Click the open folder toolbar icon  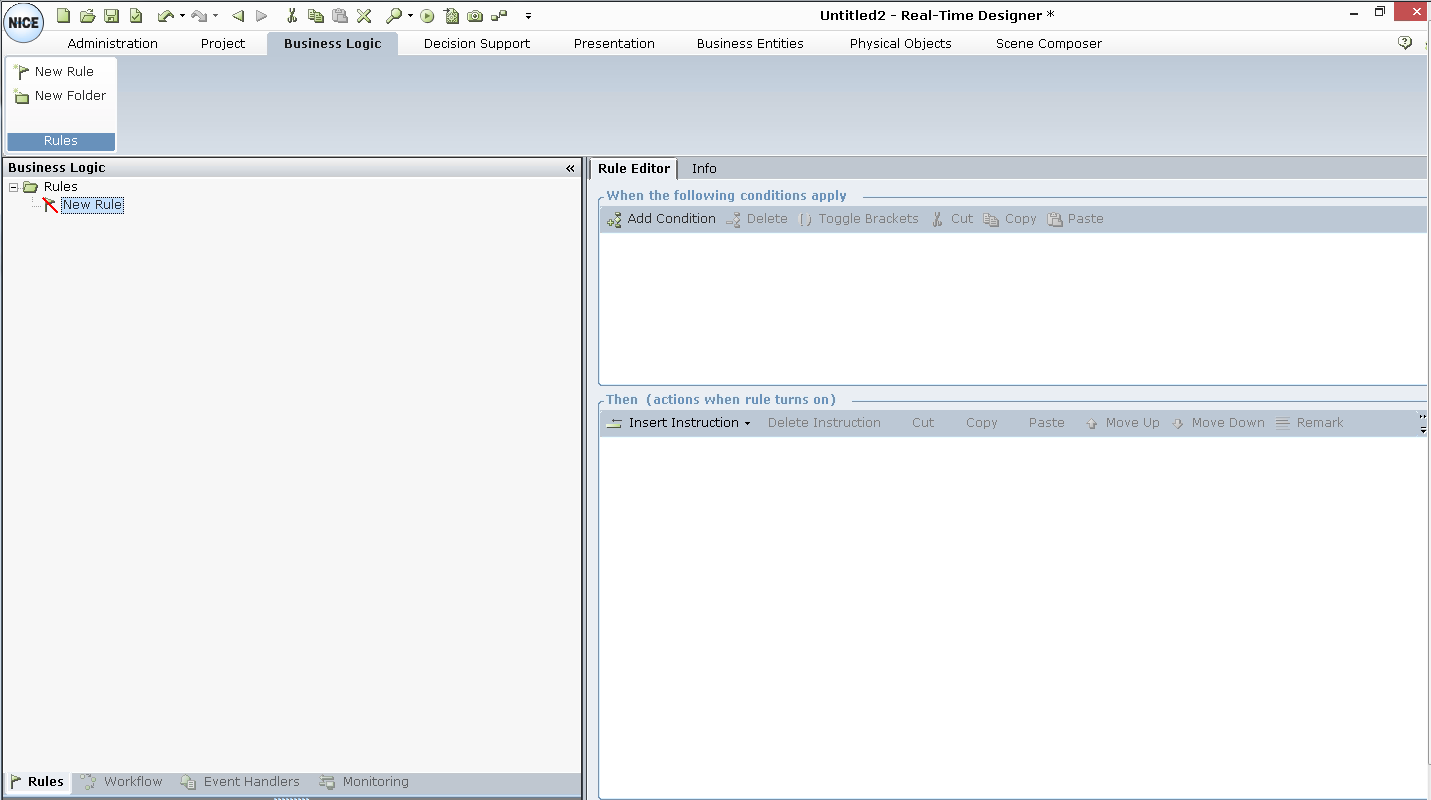click(87, 16)
